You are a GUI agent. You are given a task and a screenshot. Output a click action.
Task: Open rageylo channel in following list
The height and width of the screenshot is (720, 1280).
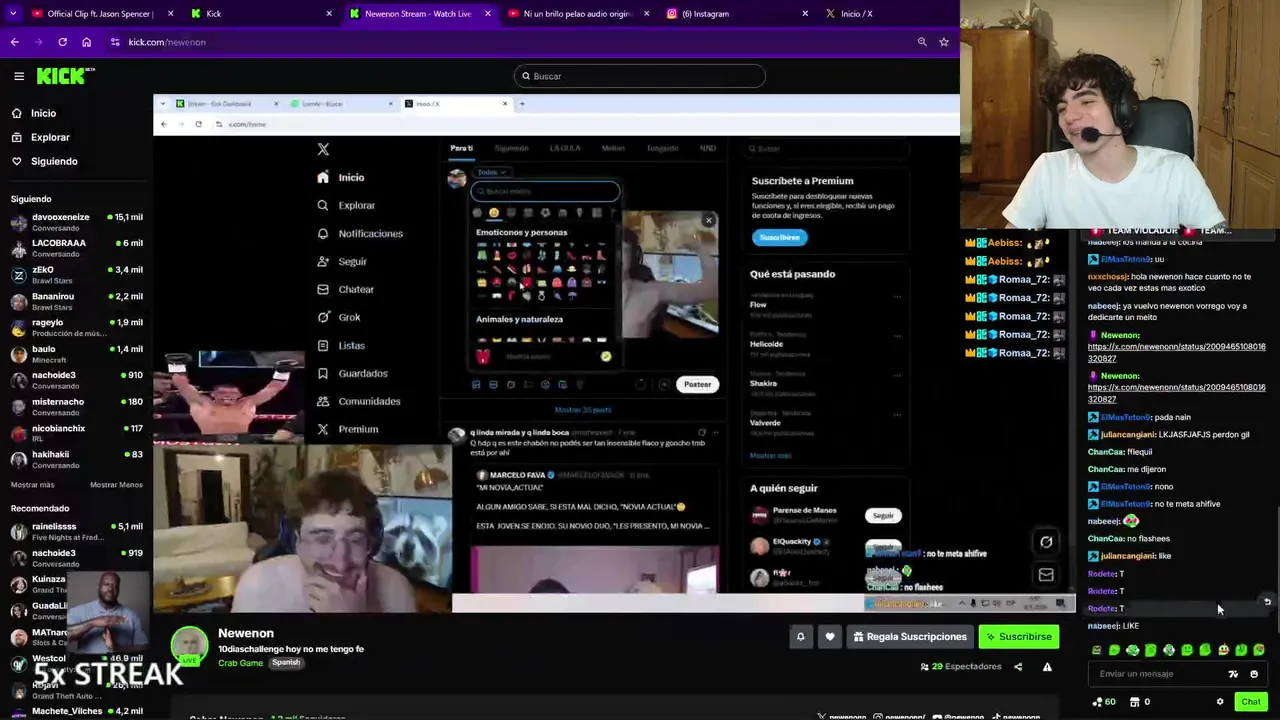tap(77, 327)
